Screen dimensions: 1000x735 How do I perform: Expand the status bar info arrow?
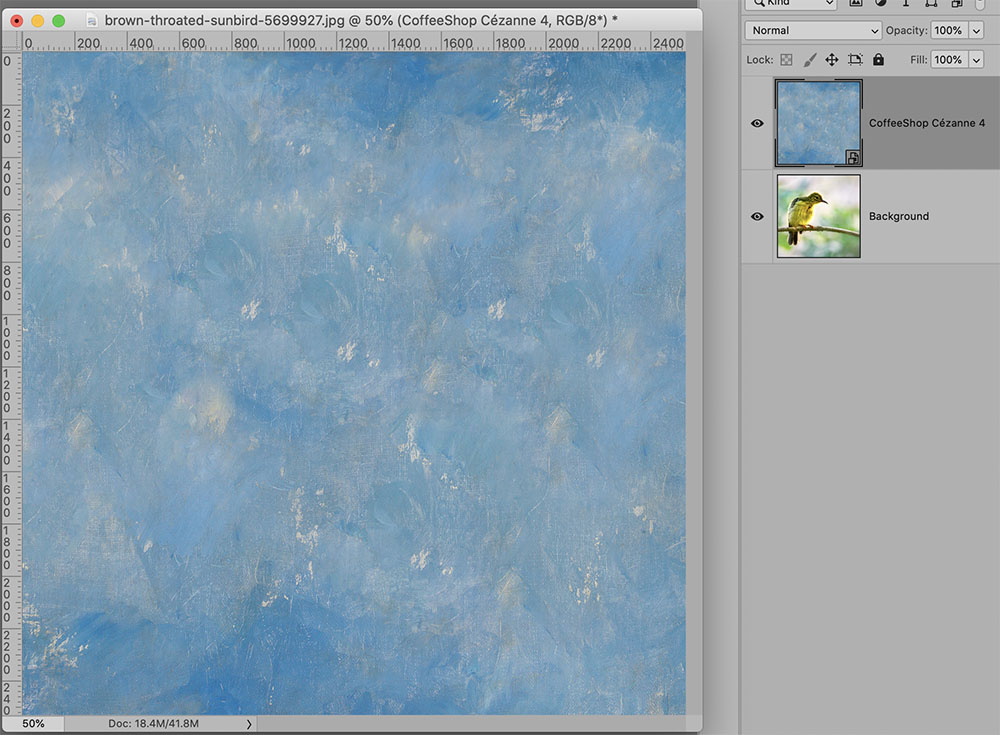[x=249, y=724]
